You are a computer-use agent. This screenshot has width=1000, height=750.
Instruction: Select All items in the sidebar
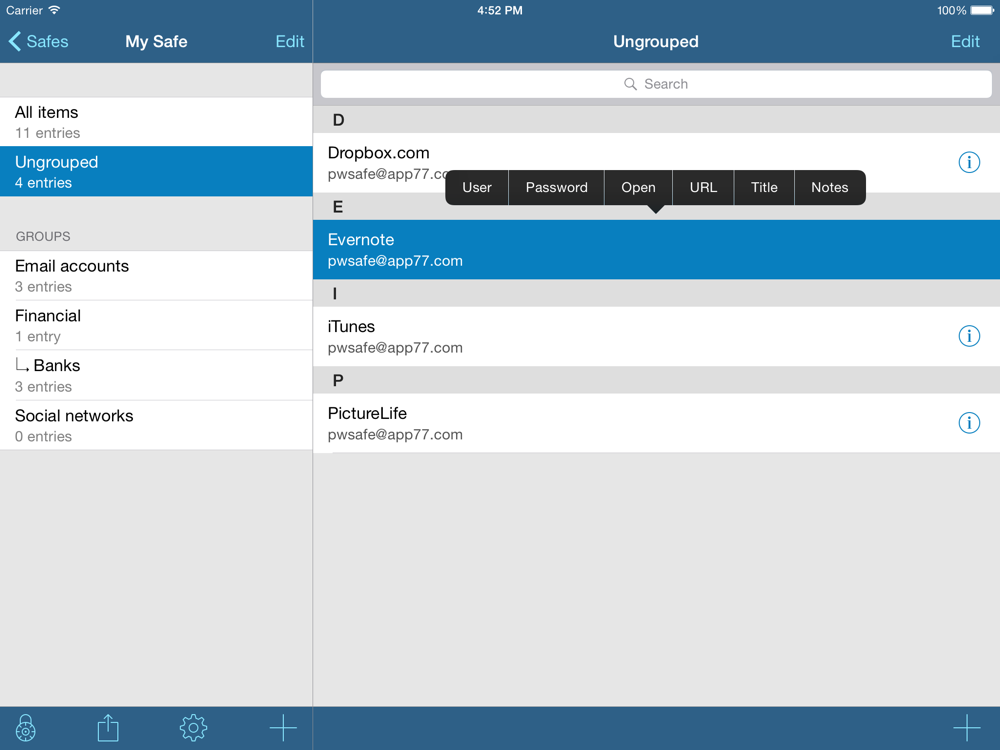click(156, 122)
